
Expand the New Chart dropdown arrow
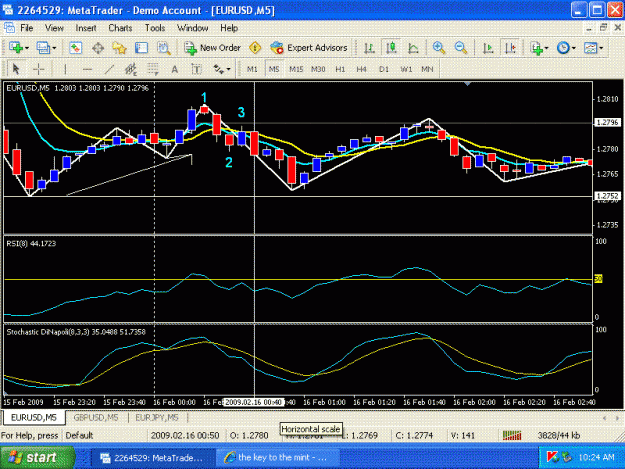(x=27, y=48)
